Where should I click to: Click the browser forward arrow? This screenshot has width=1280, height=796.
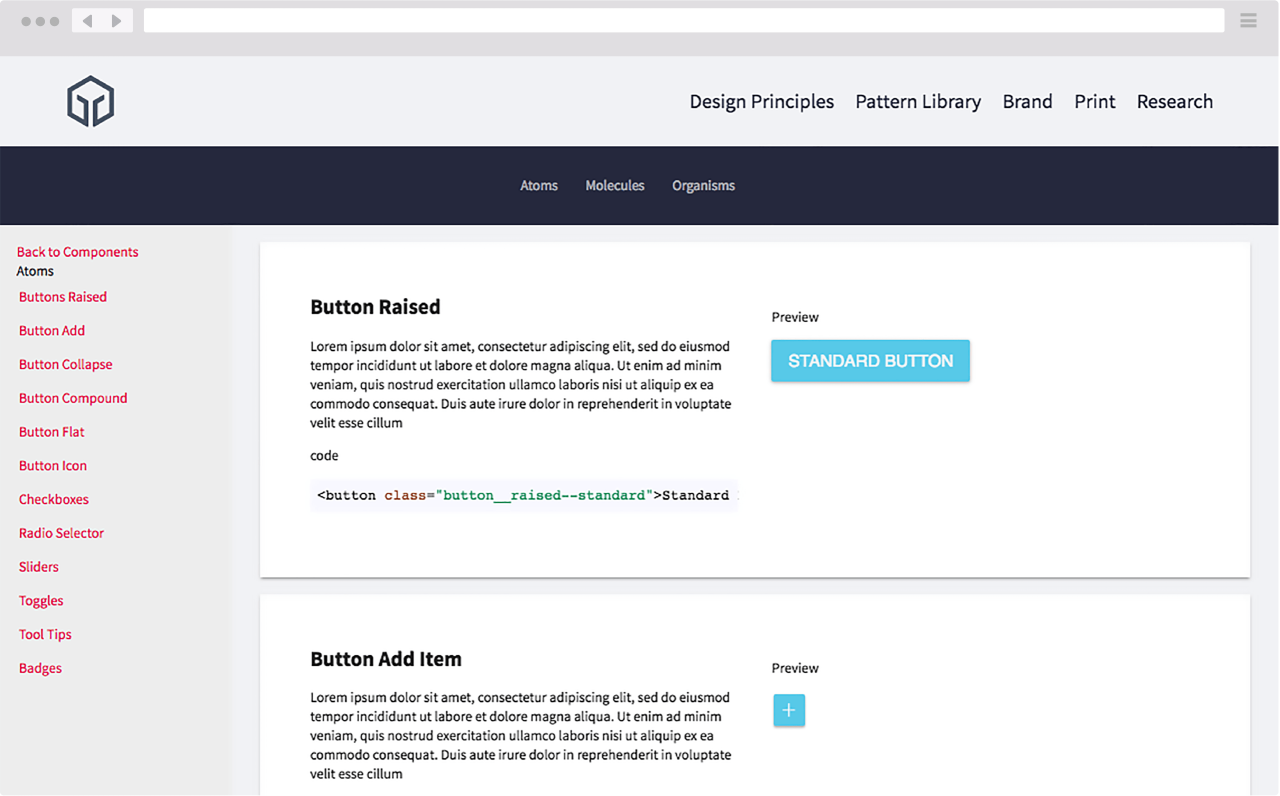117,21
